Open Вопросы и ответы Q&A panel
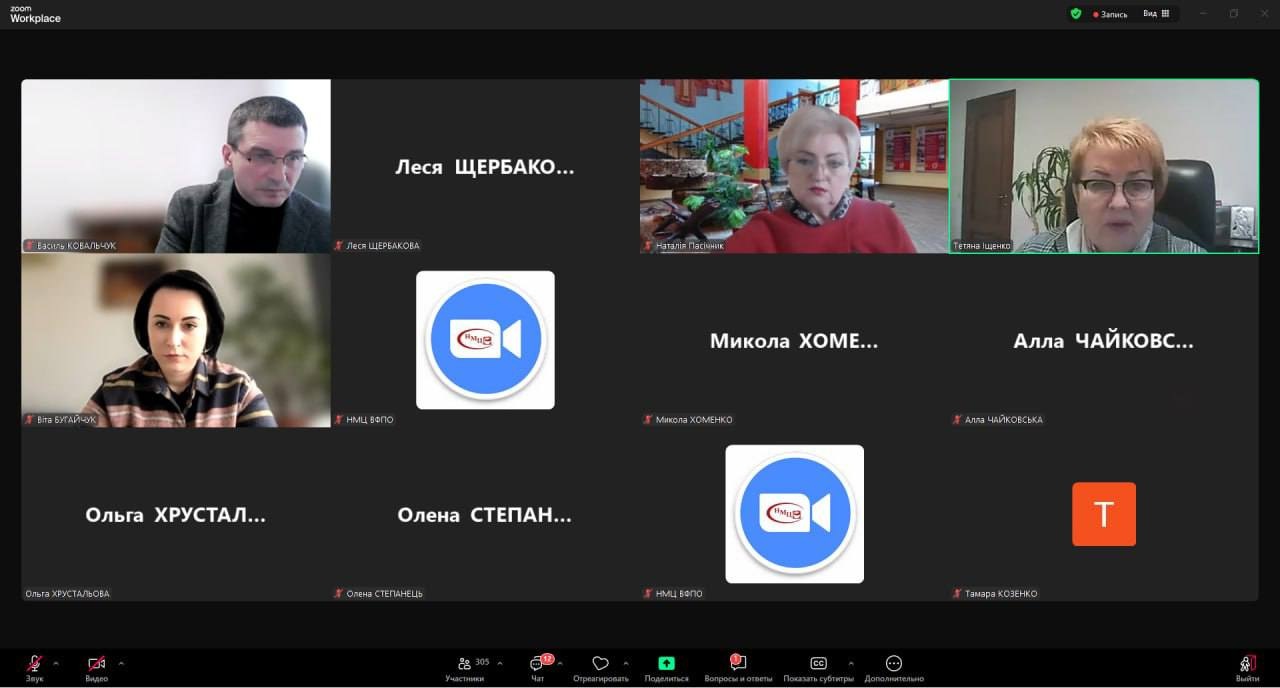This screenshot has height=688, width=1280. [738, 668]
